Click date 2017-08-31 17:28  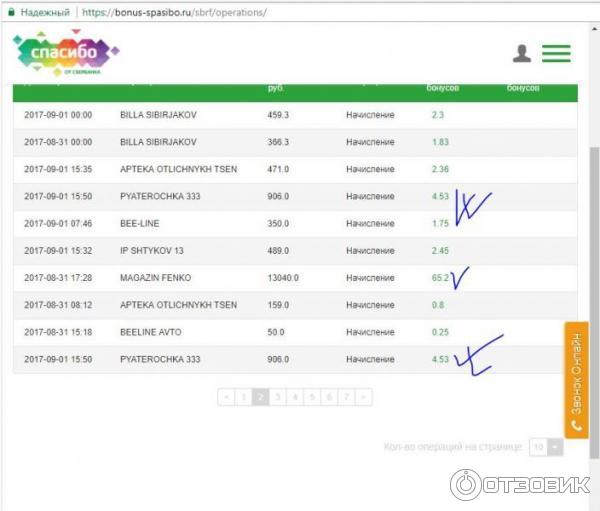click(x=58, y=278)
